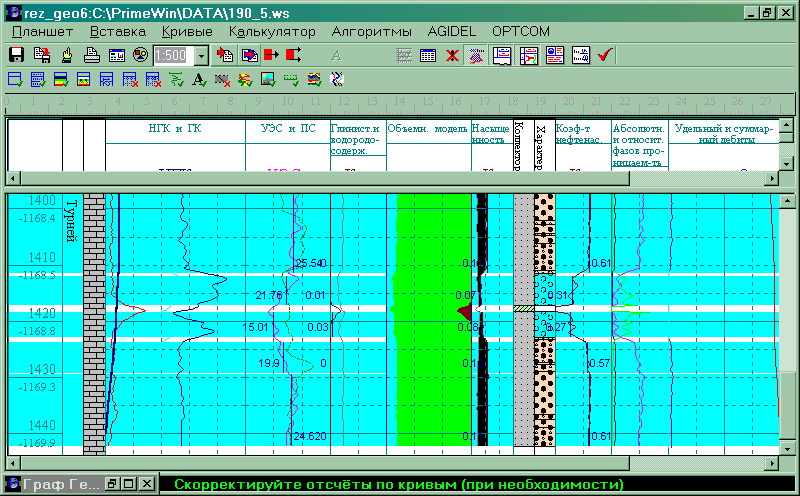
Task: Click the red X delete icon
Action: click(452, 55)
